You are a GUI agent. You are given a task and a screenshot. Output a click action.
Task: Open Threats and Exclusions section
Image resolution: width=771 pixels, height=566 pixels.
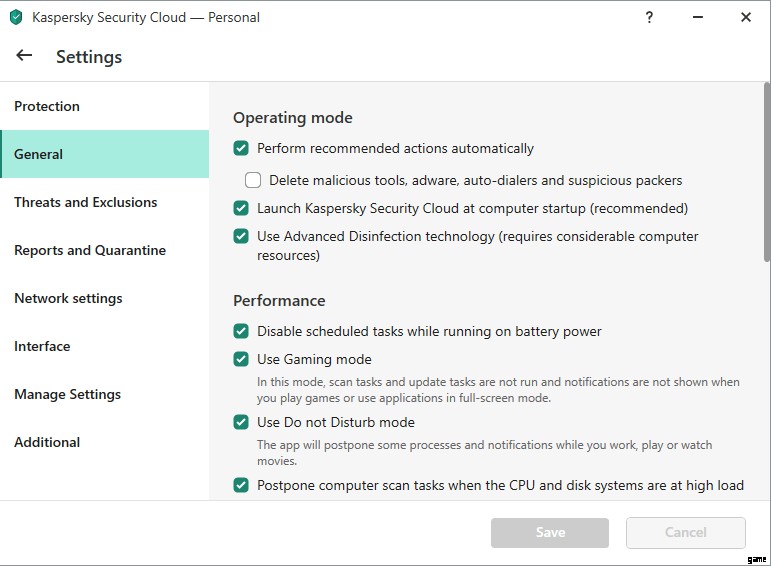click(x=86, y=202)
